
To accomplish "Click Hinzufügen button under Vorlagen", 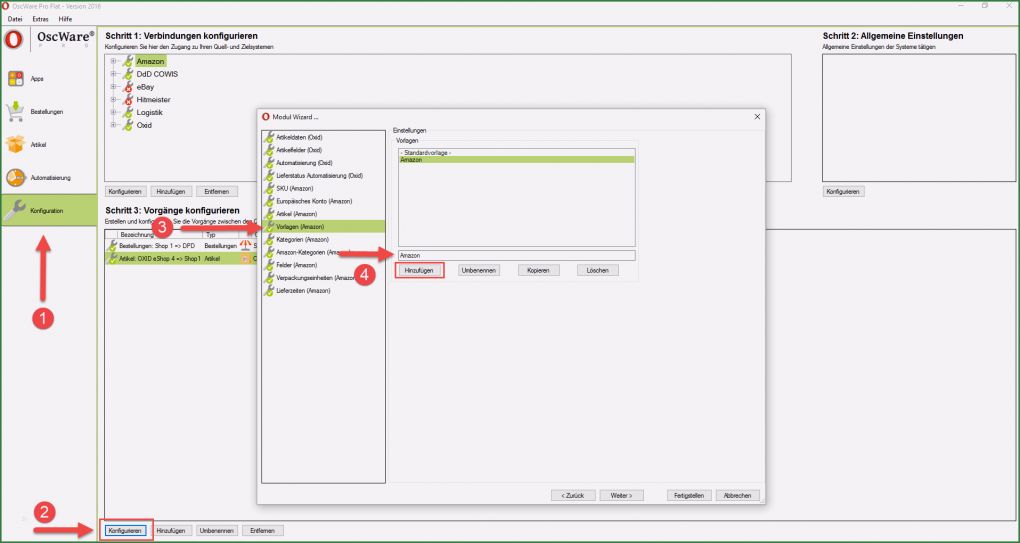I will pos(419,270).
